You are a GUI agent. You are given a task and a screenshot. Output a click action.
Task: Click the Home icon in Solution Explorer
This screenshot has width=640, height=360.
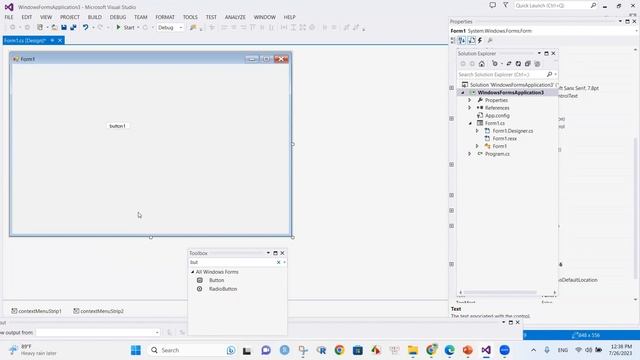[x=482, y=64]
